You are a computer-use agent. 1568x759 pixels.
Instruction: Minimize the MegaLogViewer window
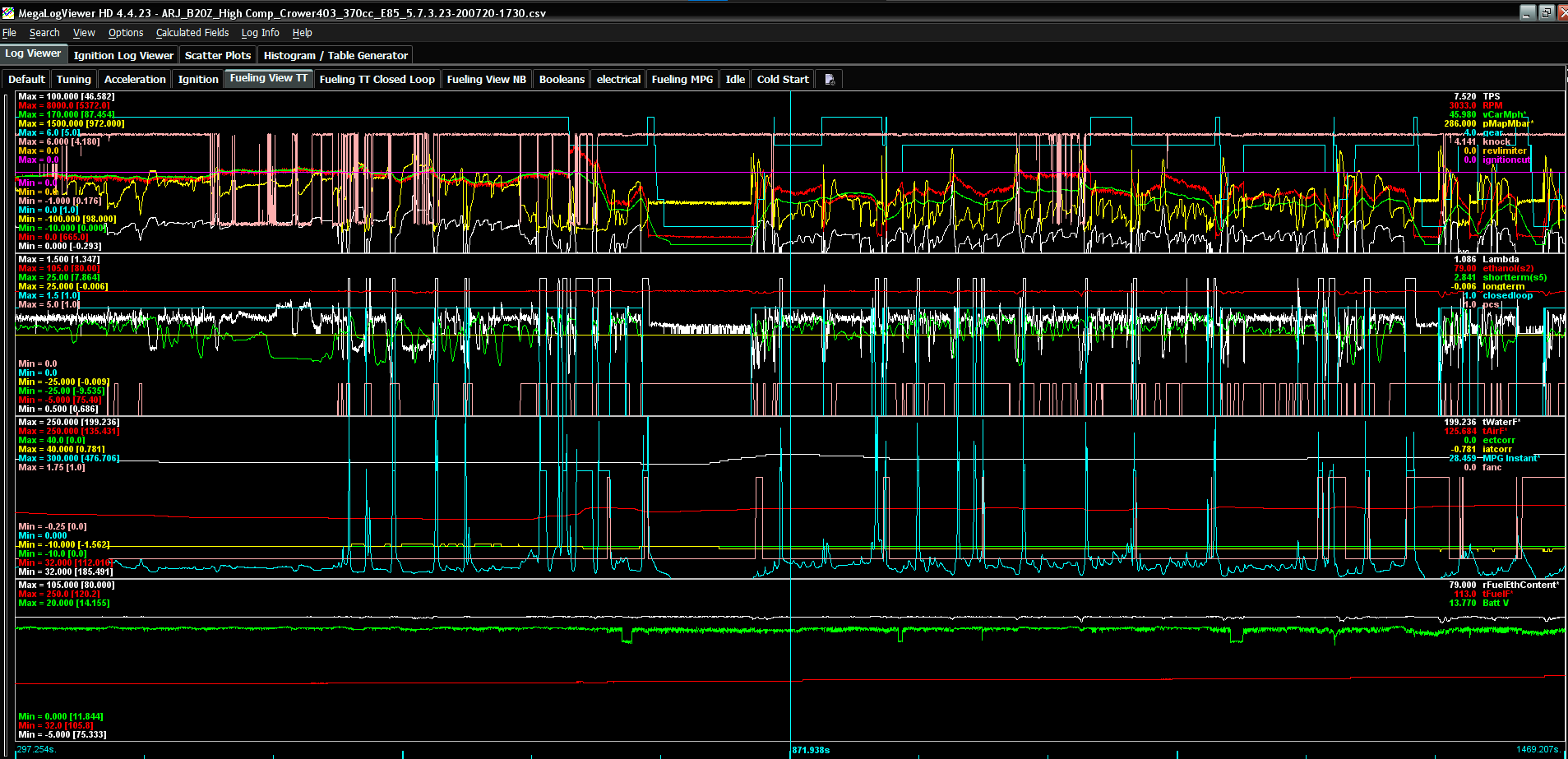(x=1528, y=12)
